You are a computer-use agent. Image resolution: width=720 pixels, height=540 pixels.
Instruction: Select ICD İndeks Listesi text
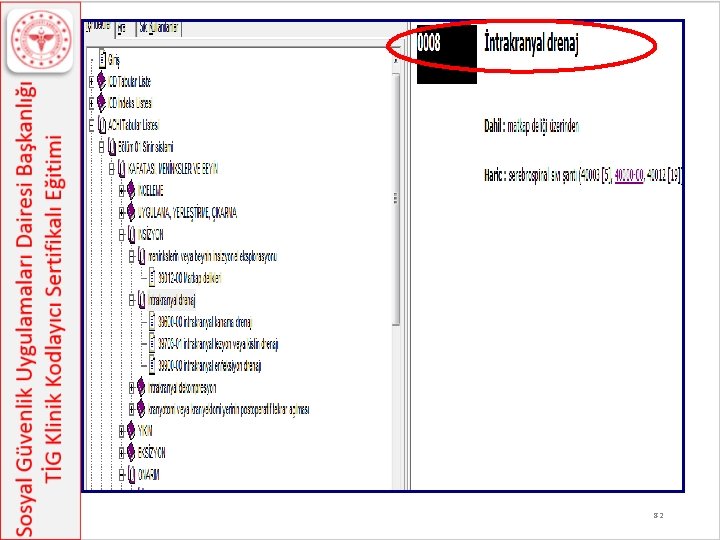click(130, 103)
